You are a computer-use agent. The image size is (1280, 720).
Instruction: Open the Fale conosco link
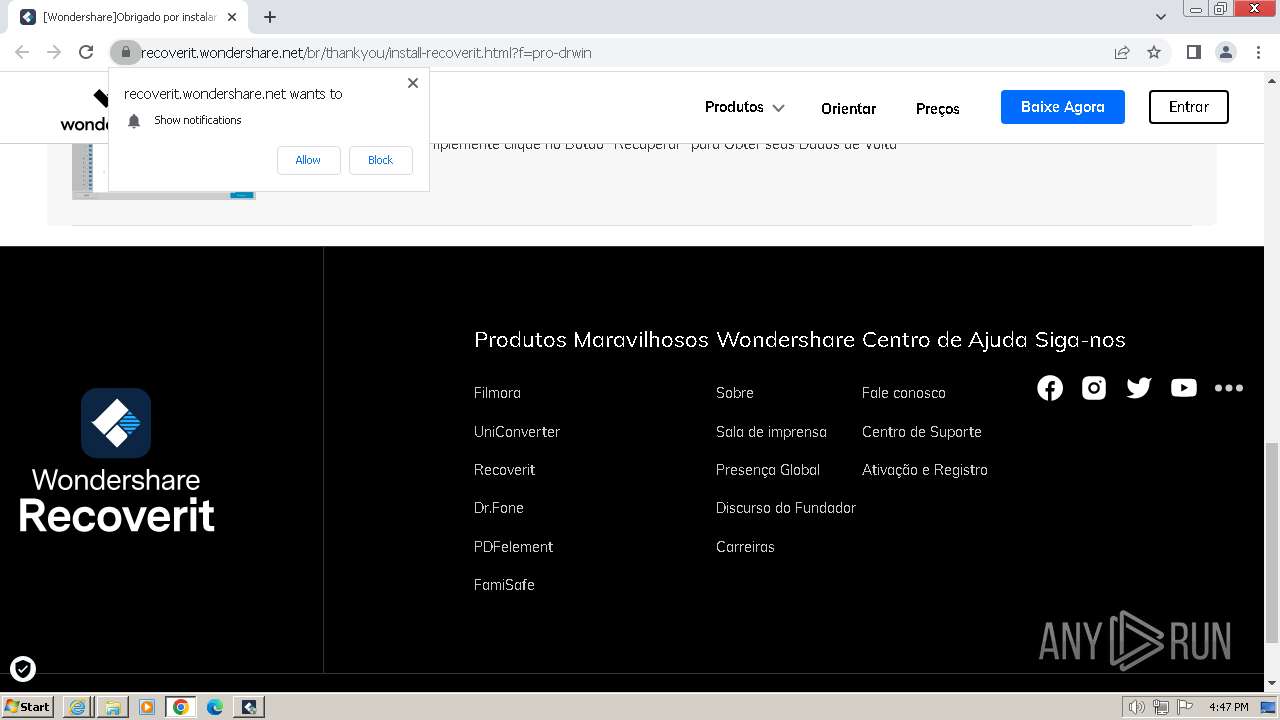click(x=903, y=393)
